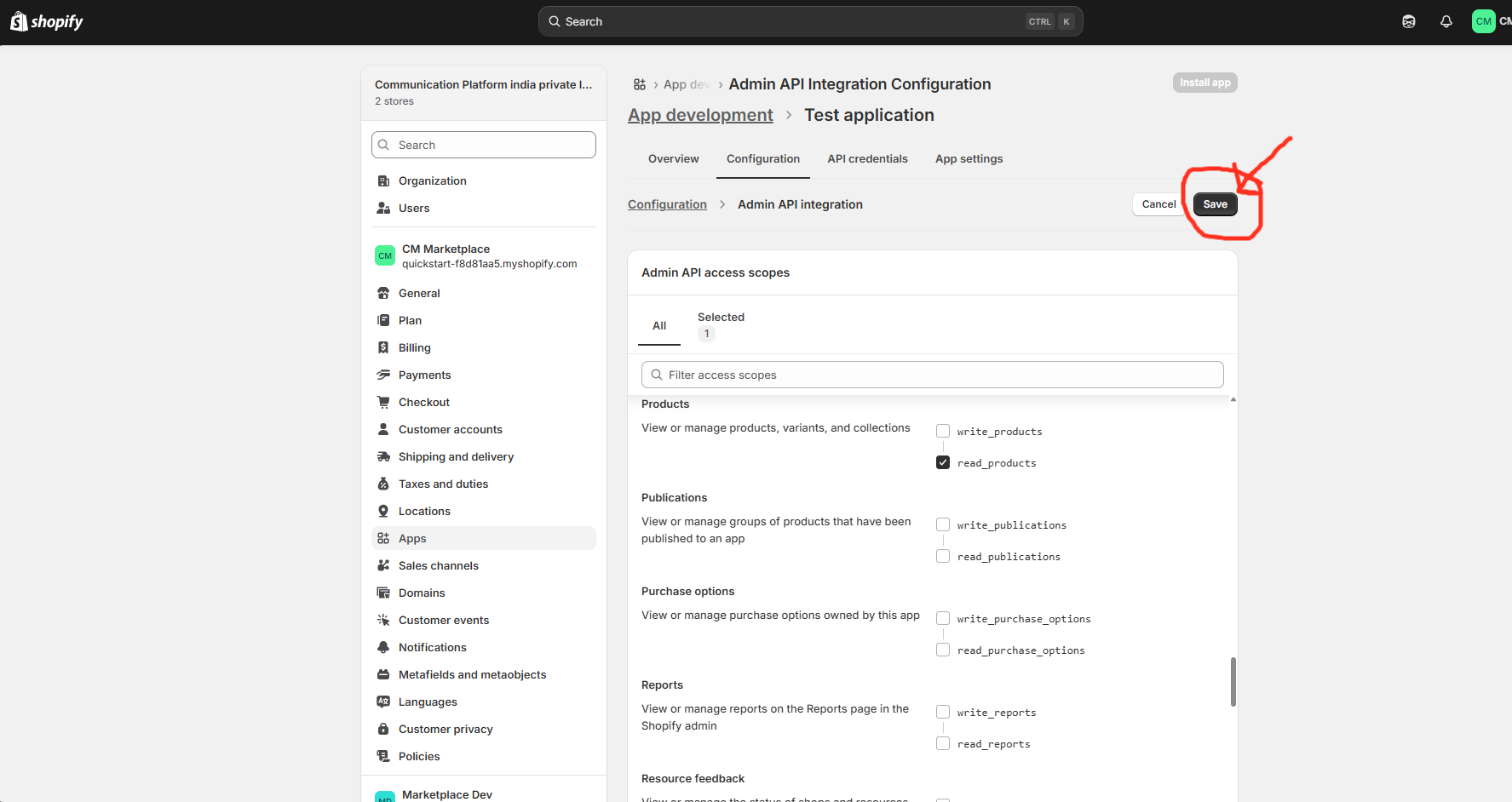Open Sales channels settings
The image size is (1512, 802).
(484, 565)
